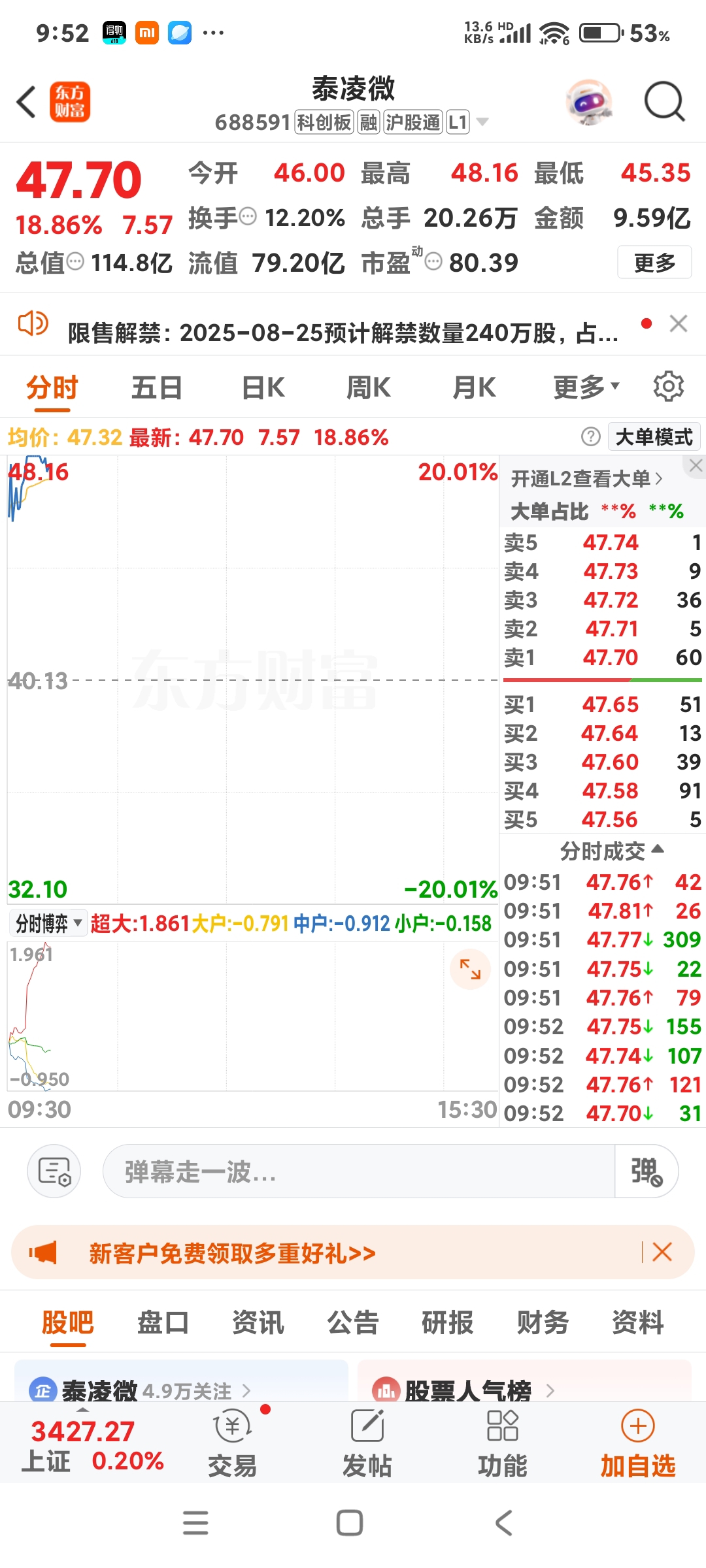
Task: Tap the promo megaphone icon
Action: click(43, 1252)
